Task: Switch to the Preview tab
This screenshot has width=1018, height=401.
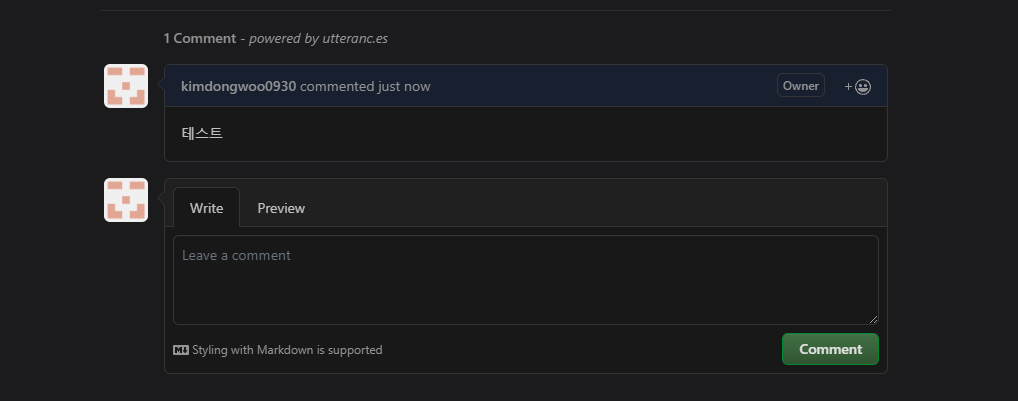Action: [x=281, y=208]
